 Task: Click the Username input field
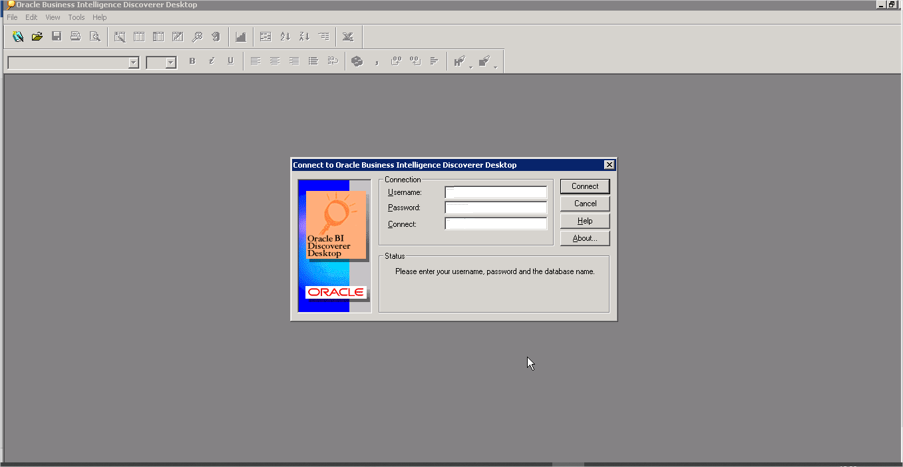(x=496, y=192)
